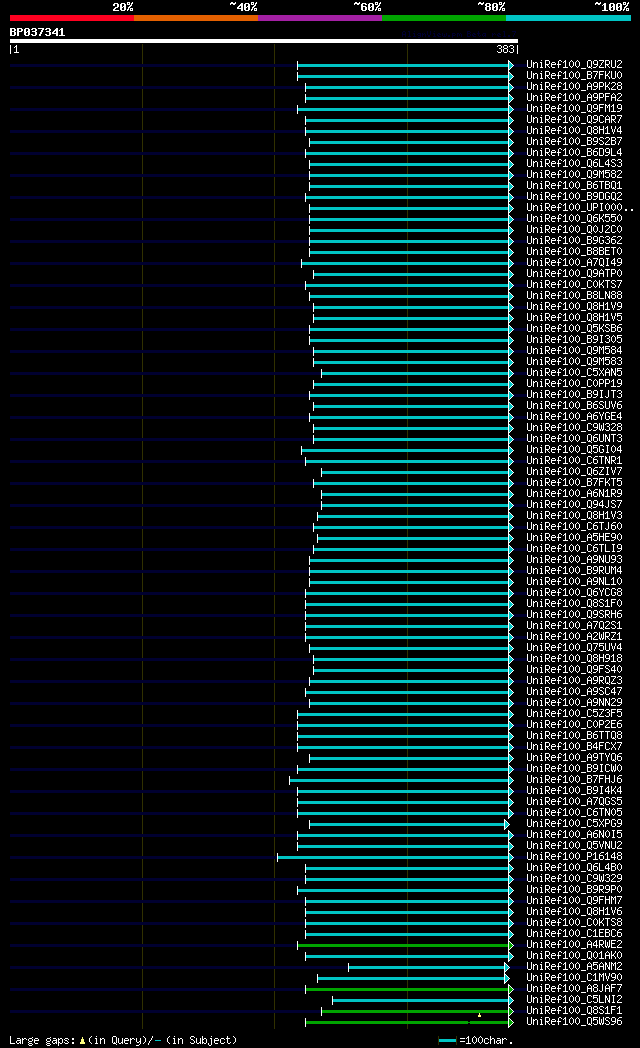The height and width of the screenshot is (1048, 640).
Task: Click the purple ~60% identity color bar
Action: [x=319, y=18]
